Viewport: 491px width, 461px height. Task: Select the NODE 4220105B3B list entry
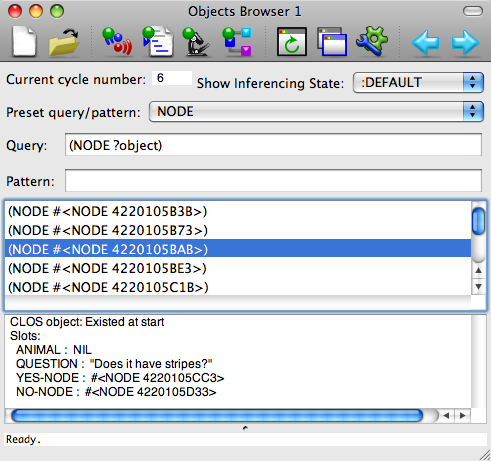click(238, 211)
